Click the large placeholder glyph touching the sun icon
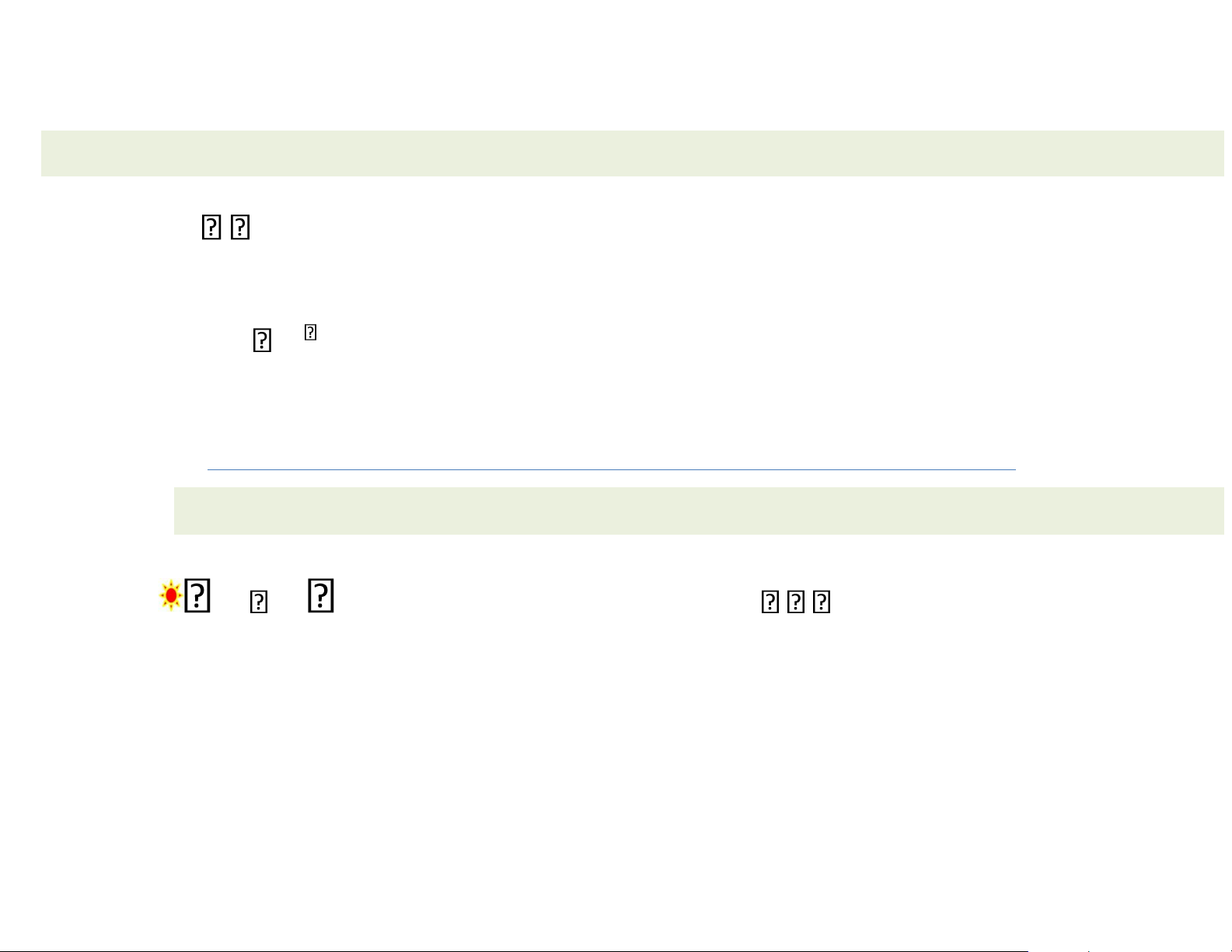Viewport: 1232px width, 952px height. tap(198, 596)
